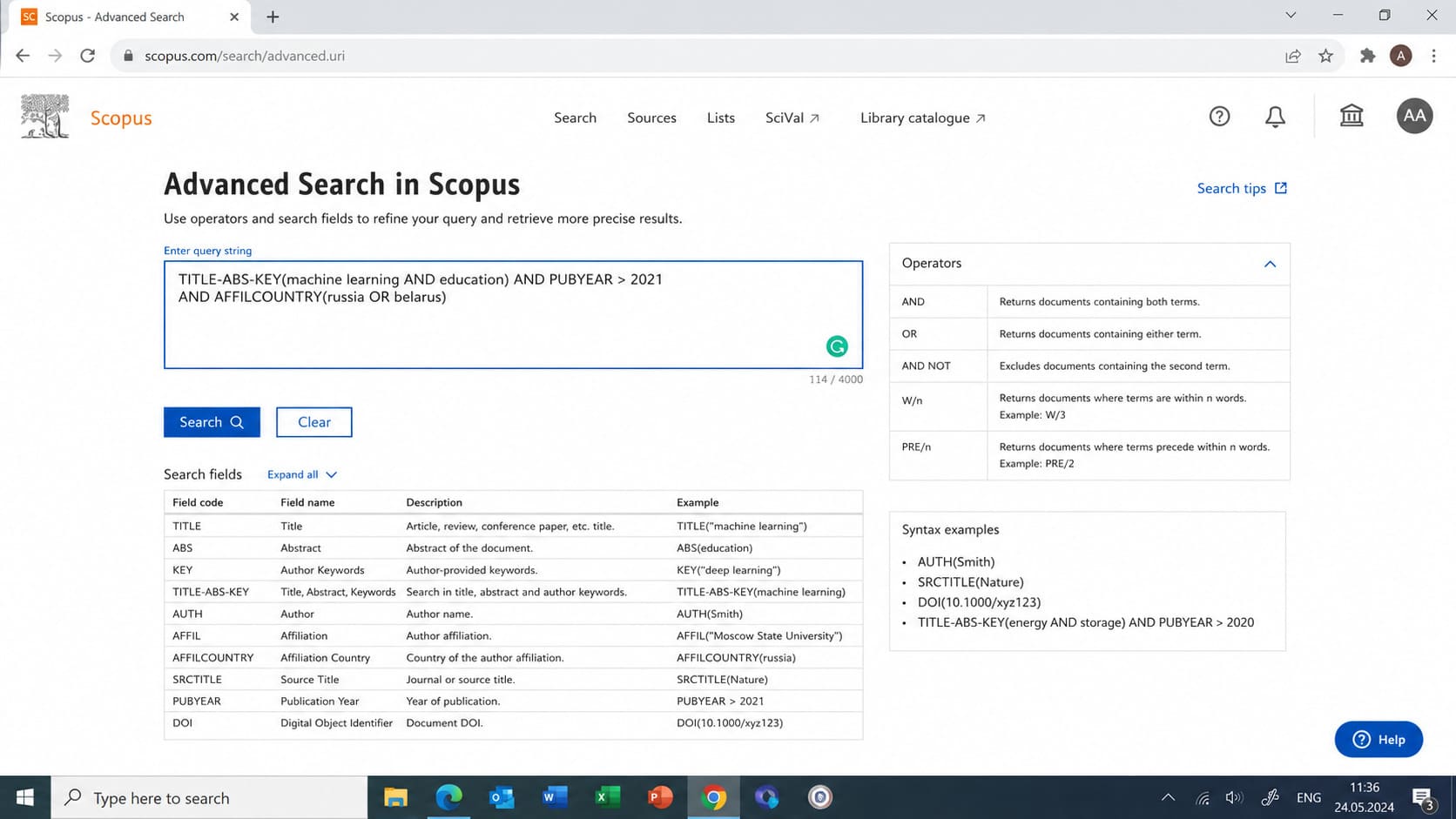Viewport: 1456px width, 819px height.
Task: Open the Sources menu item
Action: [651, 117]
